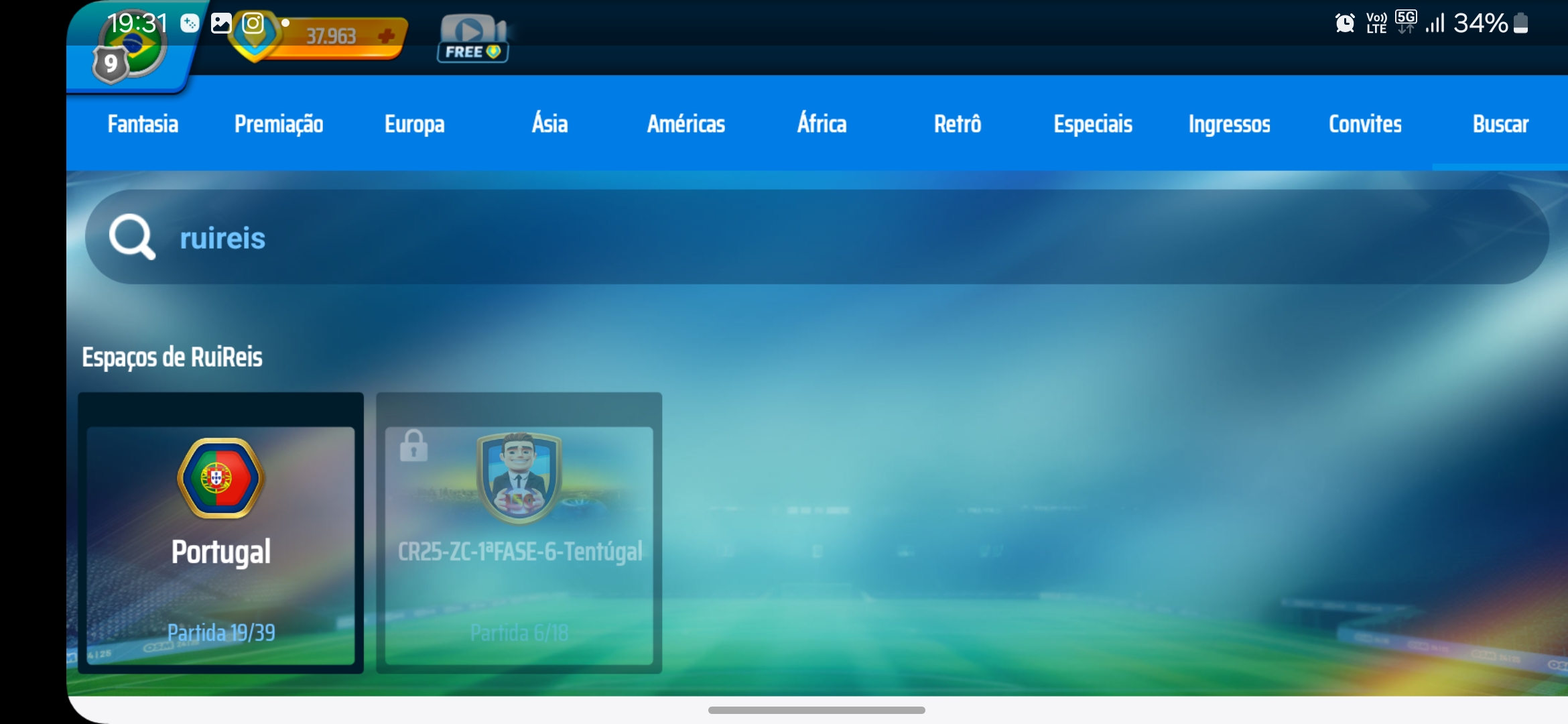This screenshot has width=1568, height=724.
Task: Click the magnifying glass search icon
Action: [132, 237]
